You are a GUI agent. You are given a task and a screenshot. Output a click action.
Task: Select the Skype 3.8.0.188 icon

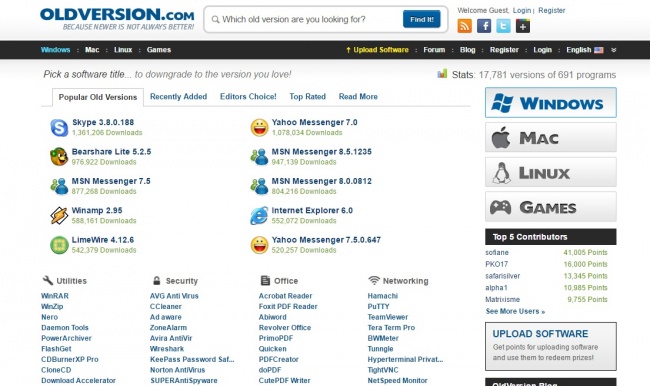pyautogui.click(x=59, y=127)
